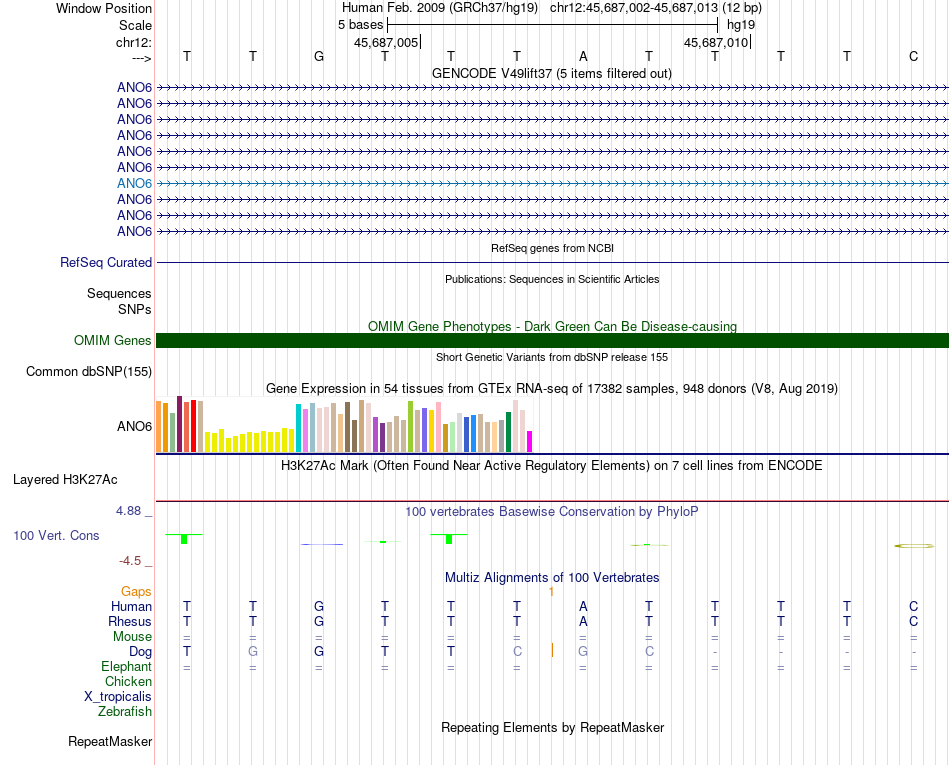Click the tall dark maroon GTEx bar
The width and height of the screenshot is (950, 765).
179,424
